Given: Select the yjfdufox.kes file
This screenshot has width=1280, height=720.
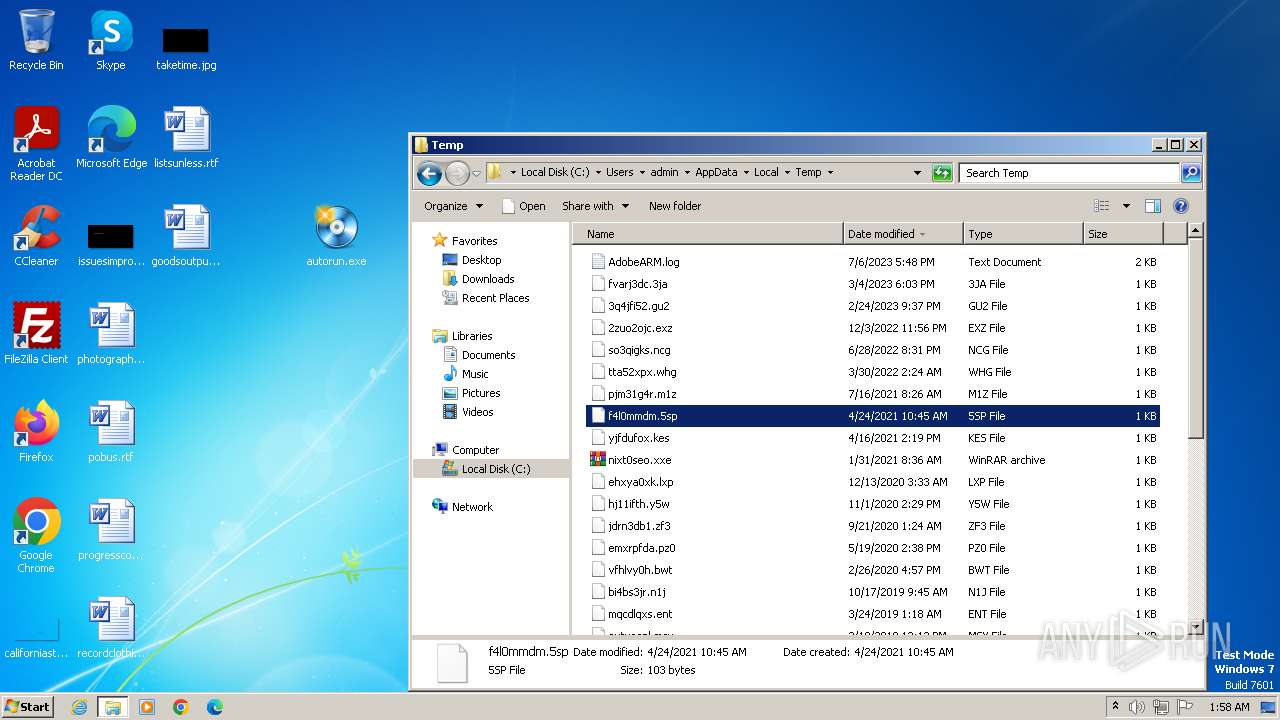Looking at the screenshot, I should coord(873,438).
